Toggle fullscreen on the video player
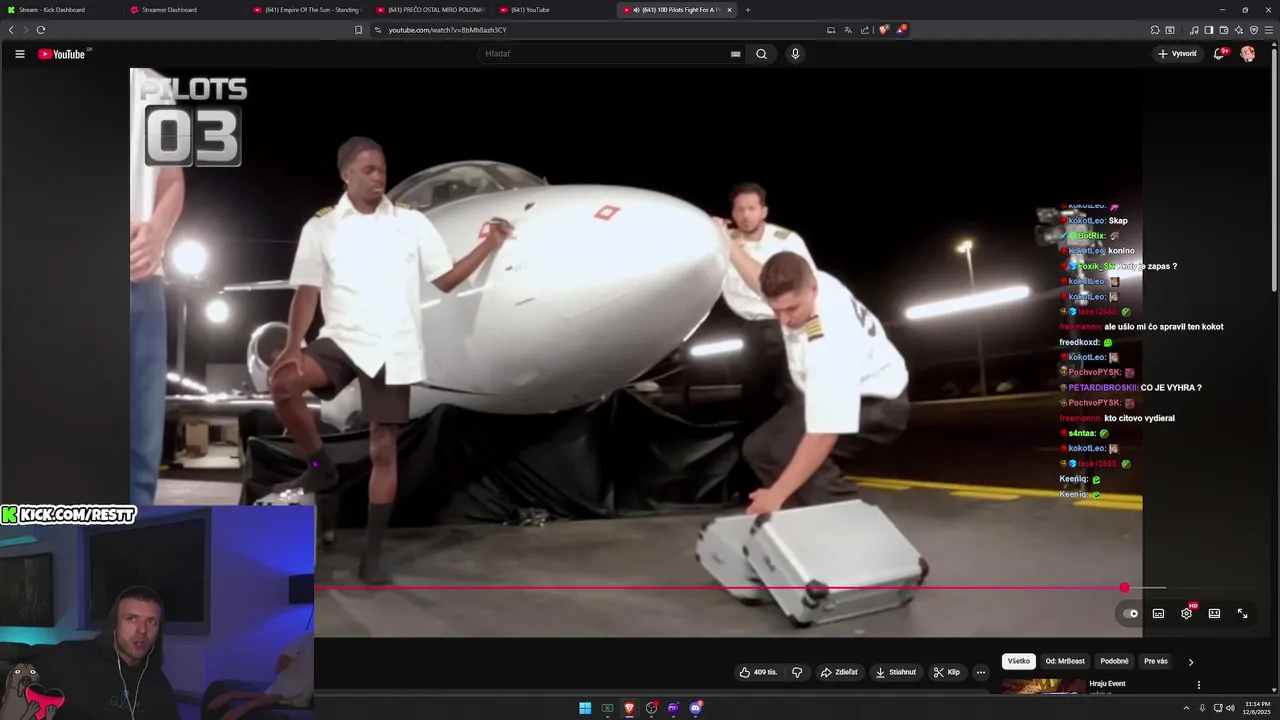 [x=1242, y=613]
